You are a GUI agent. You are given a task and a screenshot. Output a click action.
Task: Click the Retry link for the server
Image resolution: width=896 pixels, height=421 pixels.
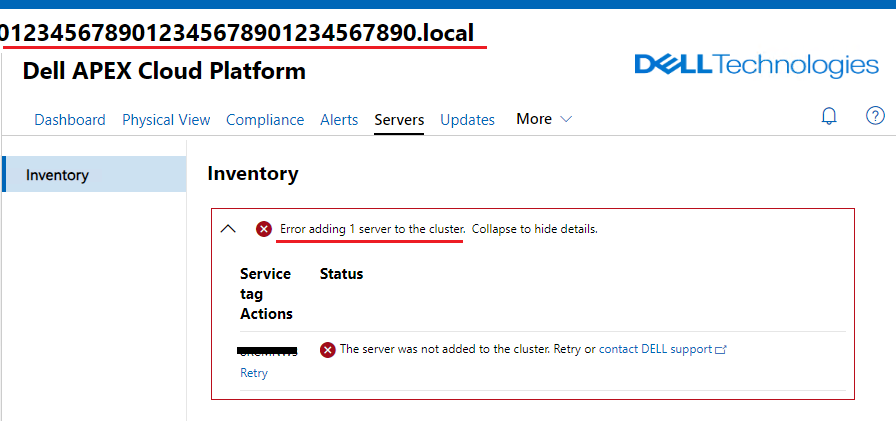254,373
